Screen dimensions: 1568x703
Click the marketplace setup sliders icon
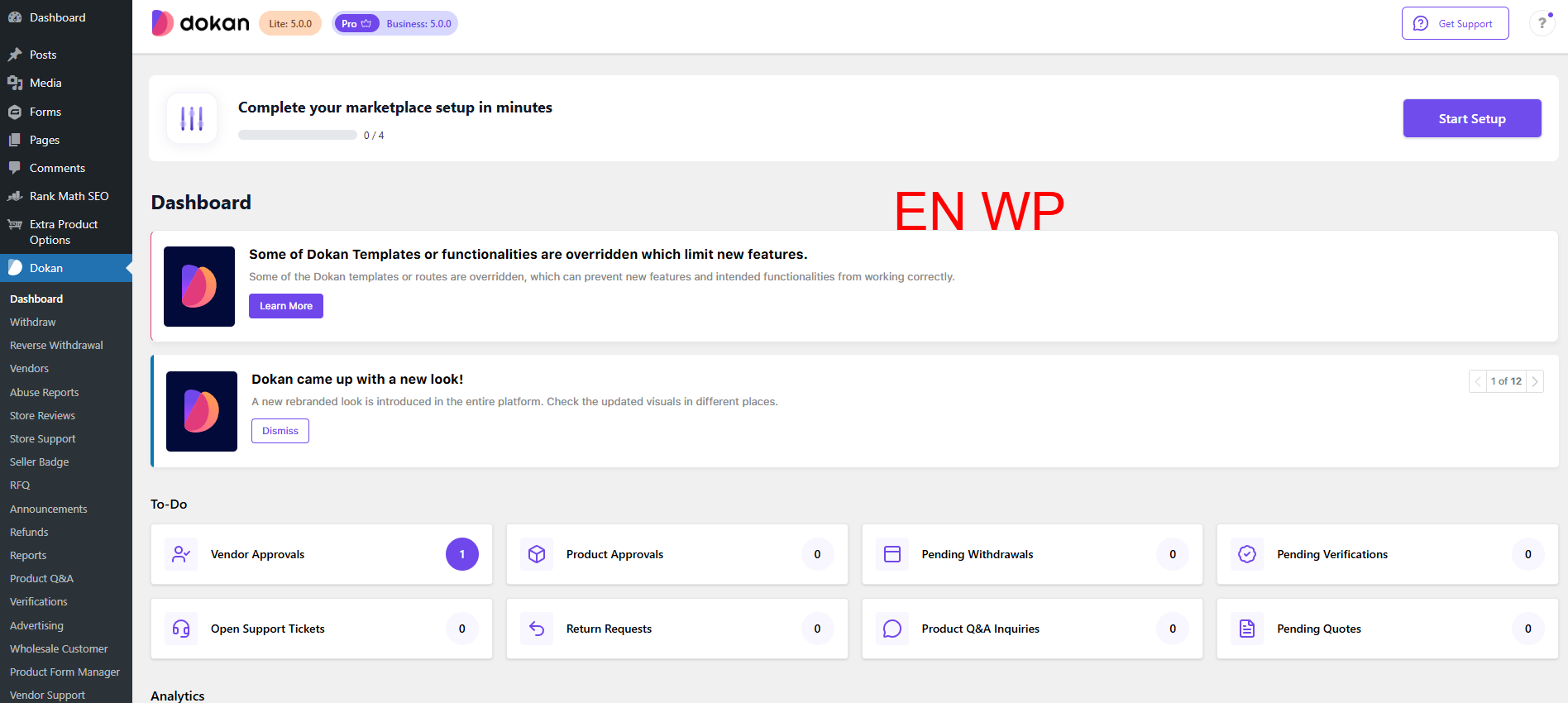pos(192,118)
